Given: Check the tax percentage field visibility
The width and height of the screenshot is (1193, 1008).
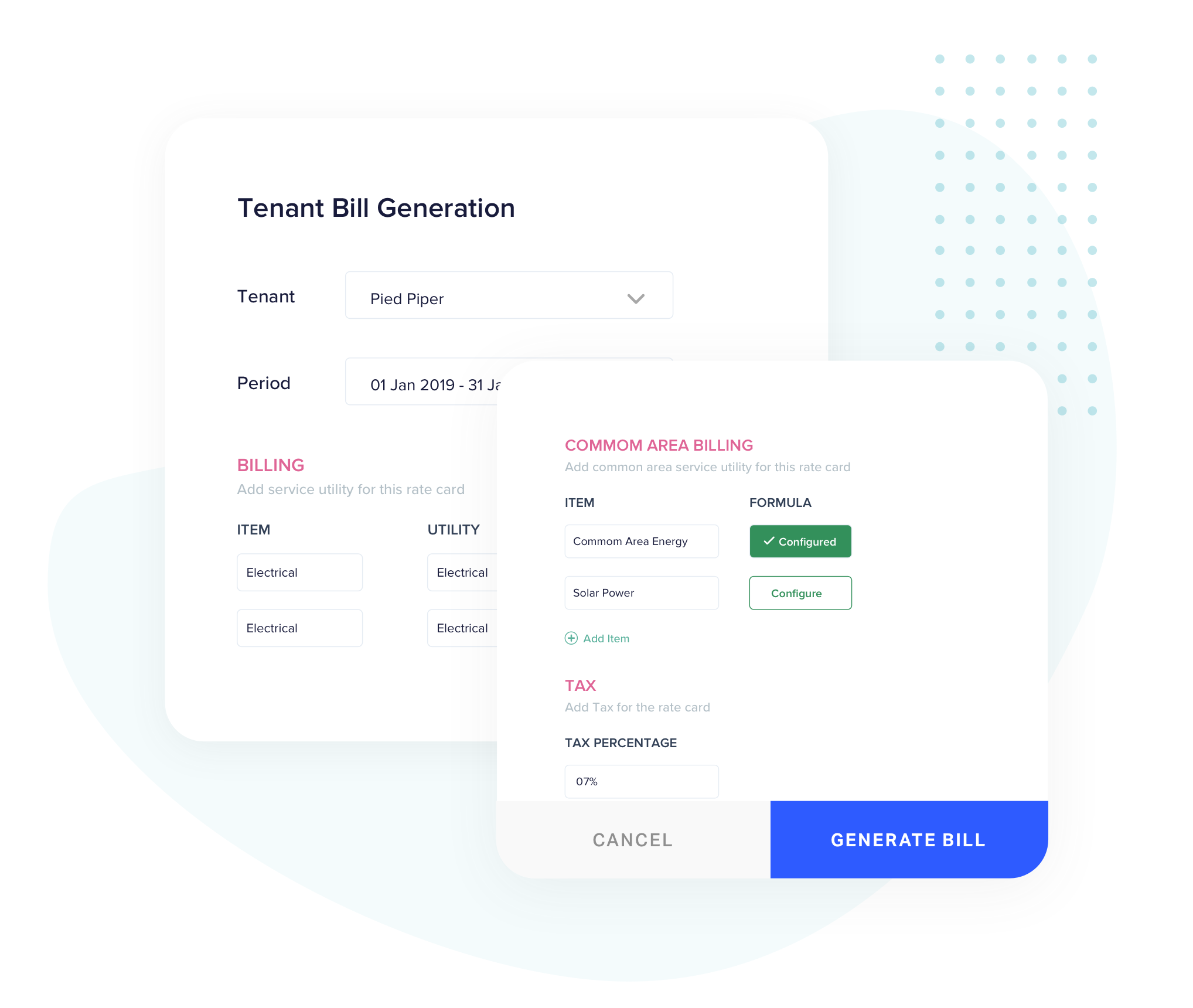Looking at the screenshot, I should pyautogui.click(x=640, y=781).
